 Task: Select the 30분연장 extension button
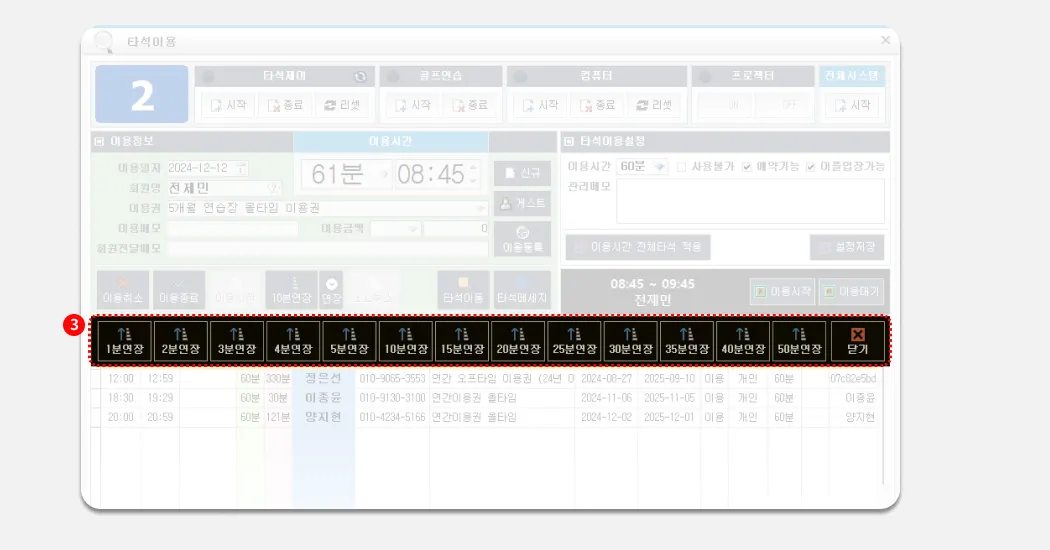point(631,341)
